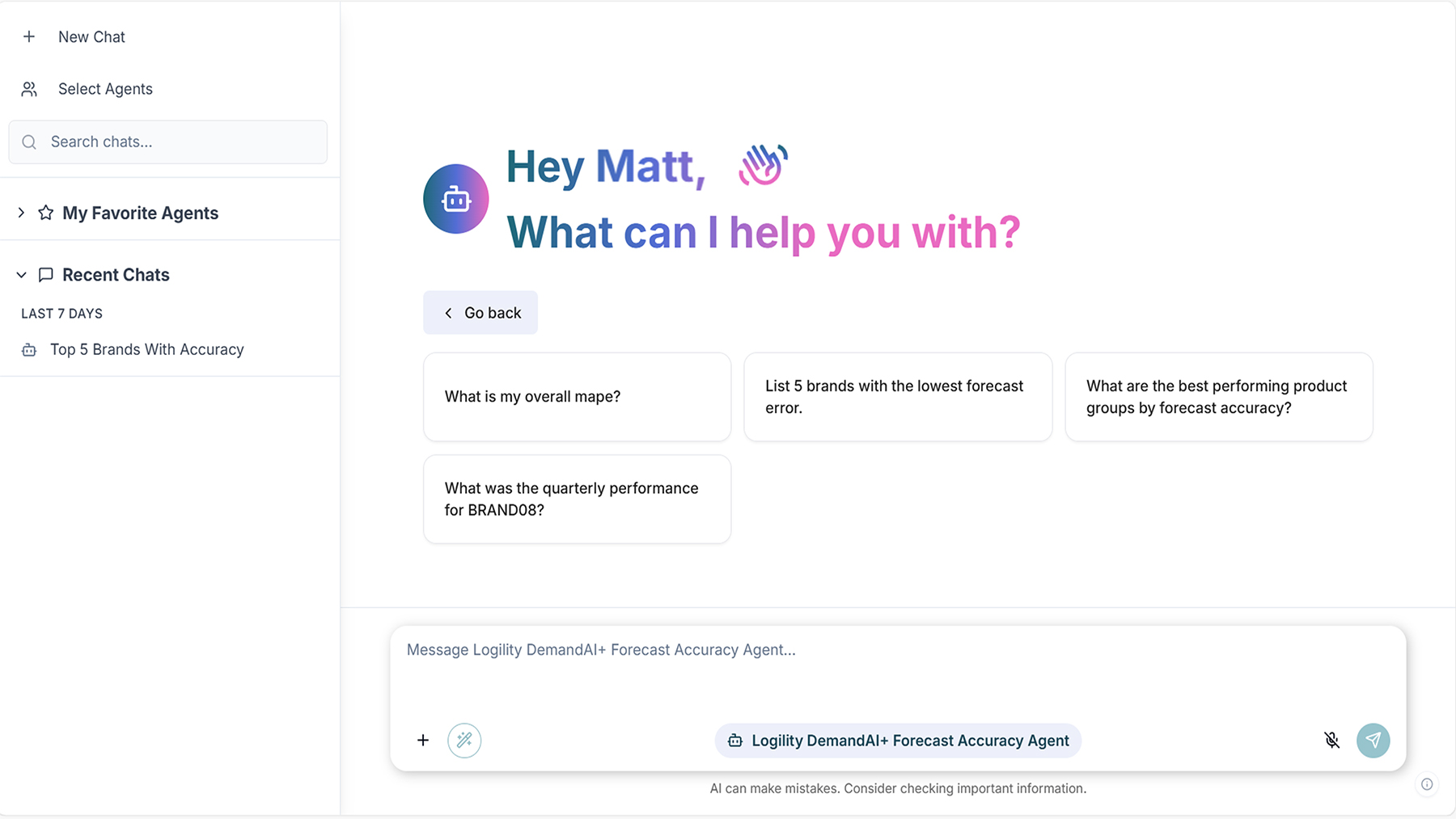1456x819 pixels.
Task: Click the magnifier icon in search chats
Action: click(29, 142)
